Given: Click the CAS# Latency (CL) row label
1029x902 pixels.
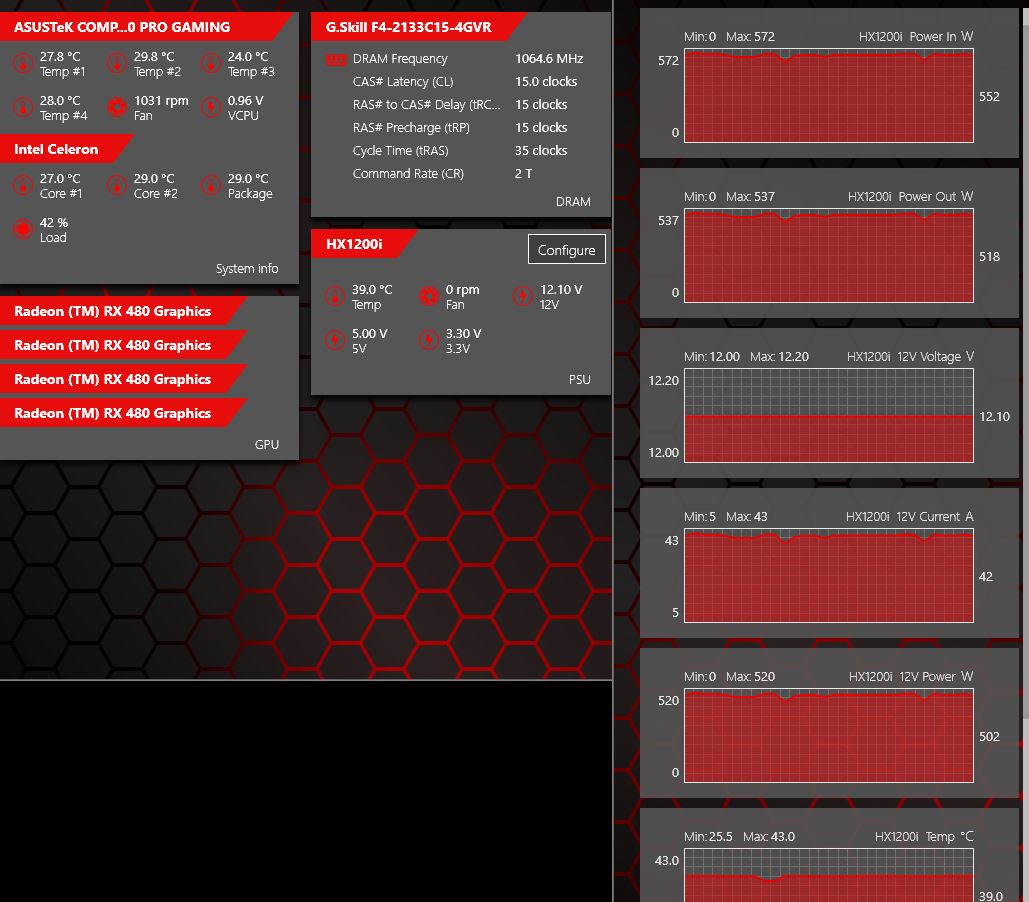Looking at the screenshot, I should click(x=403, y=81).
